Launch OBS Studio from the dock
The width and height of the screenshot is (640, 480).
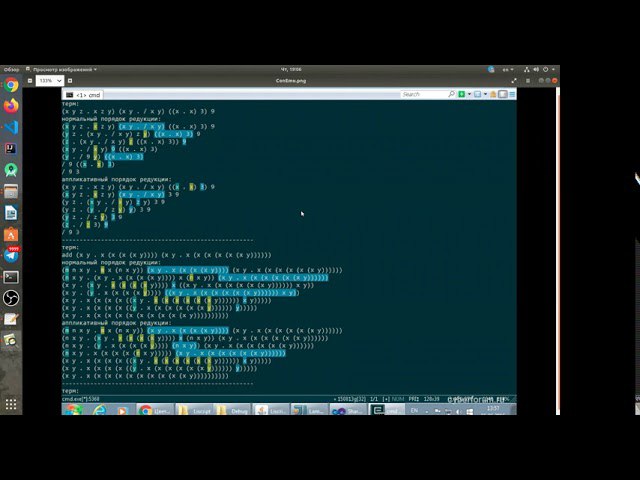[x=11, y=298]
